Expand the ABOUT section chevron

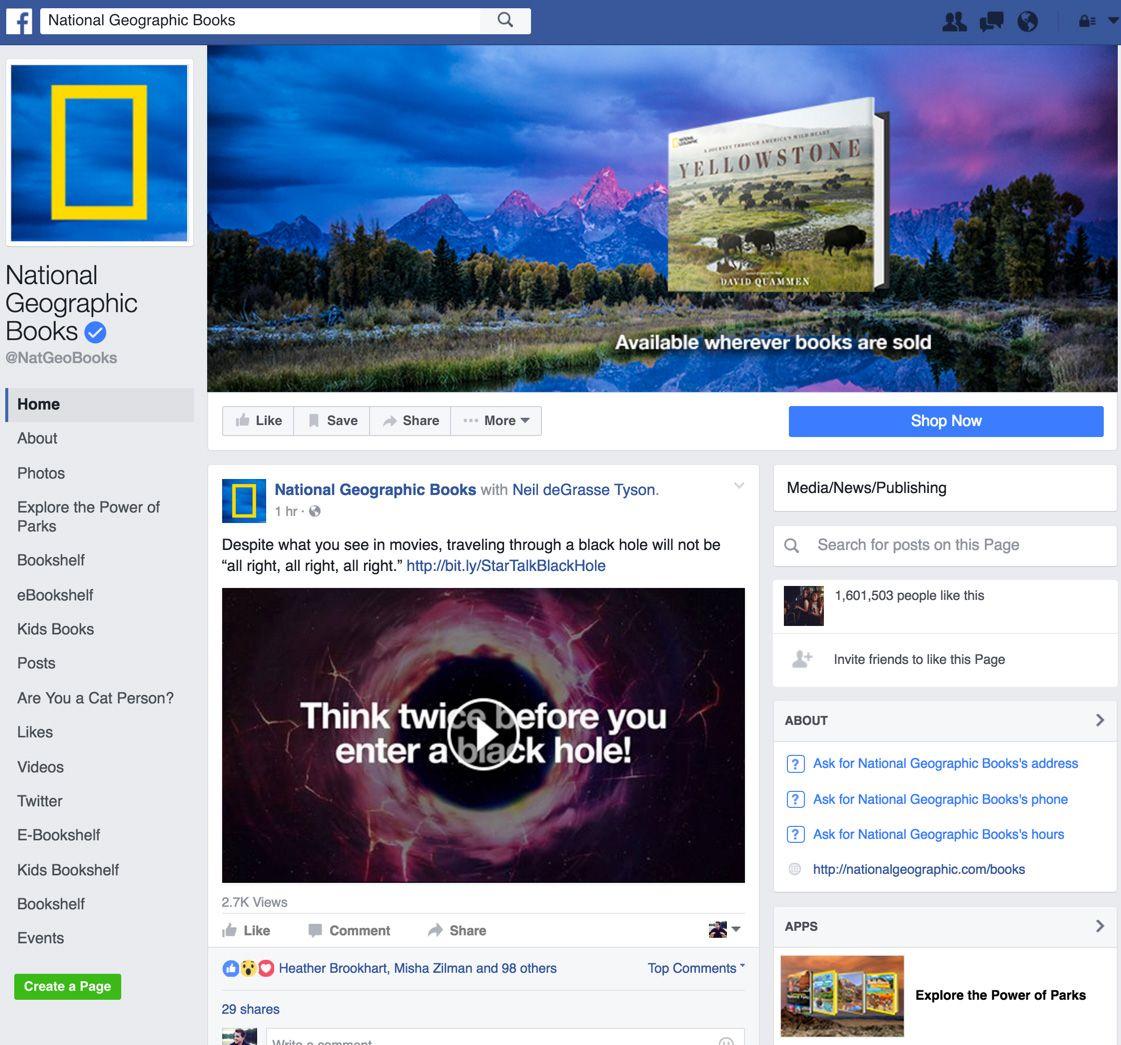(x=1099, y=720)
